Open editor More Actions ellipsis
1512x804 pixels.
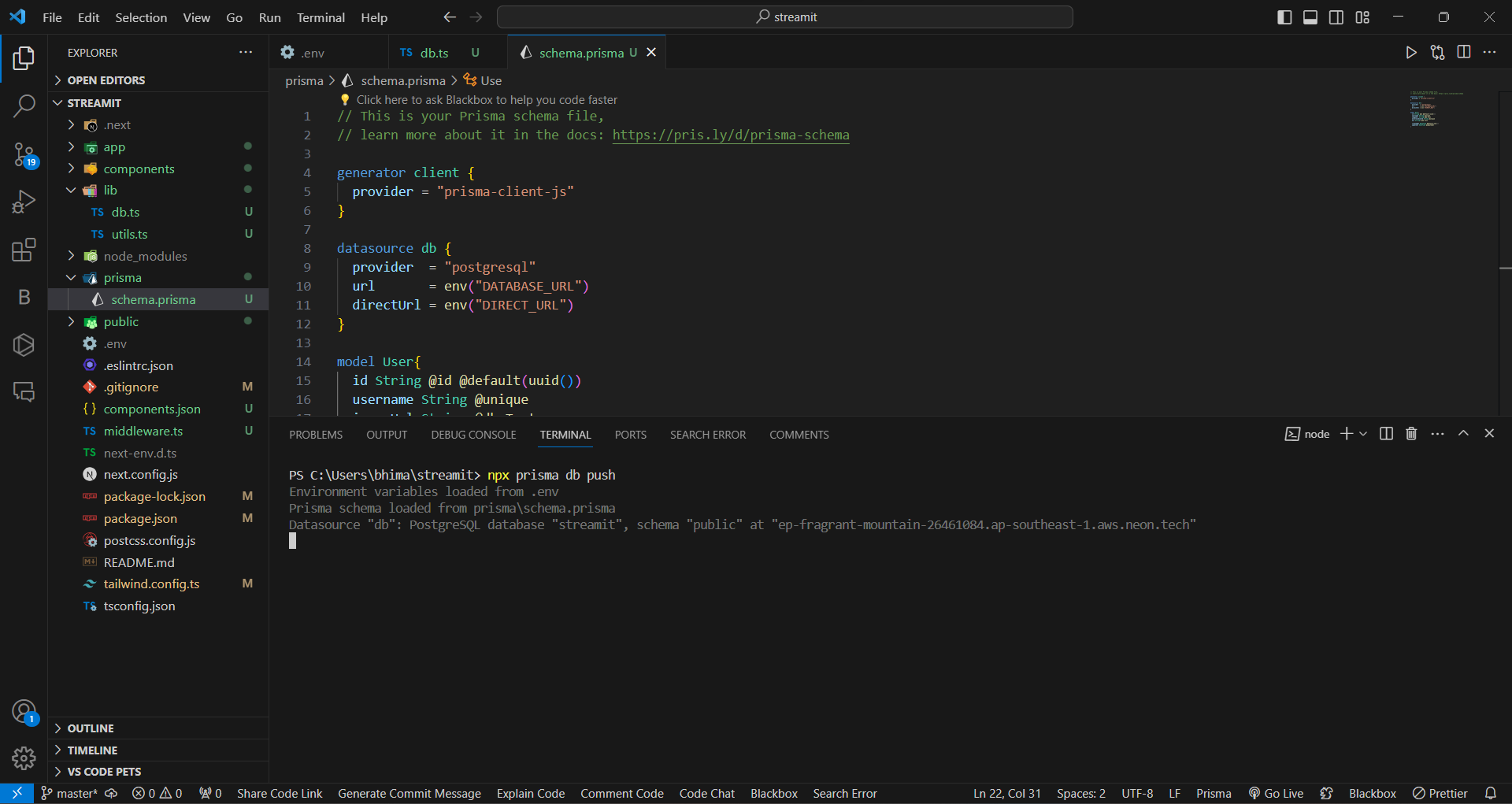[1489, 52]
